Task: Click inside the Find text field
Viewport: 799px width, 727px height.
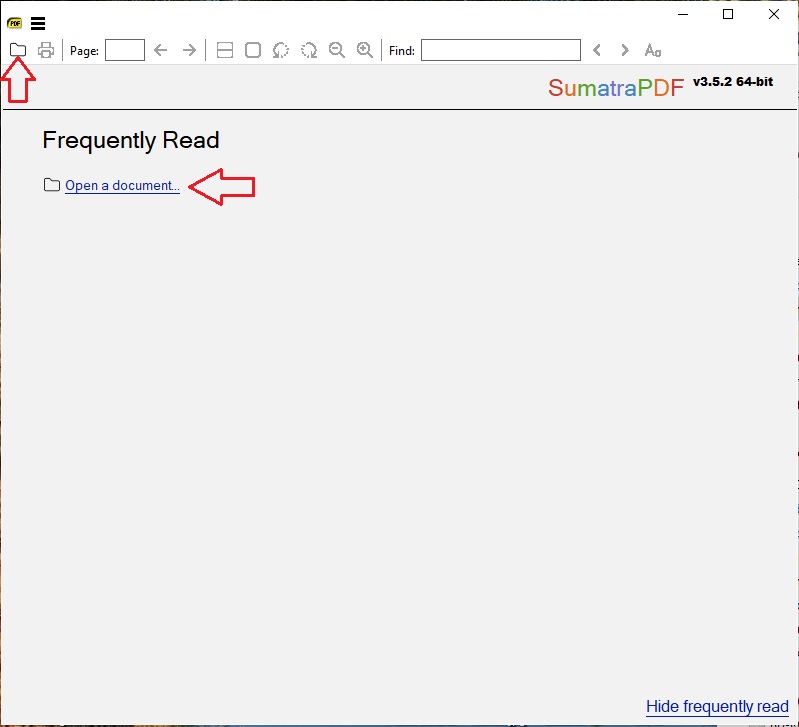Action: [500, 50]
